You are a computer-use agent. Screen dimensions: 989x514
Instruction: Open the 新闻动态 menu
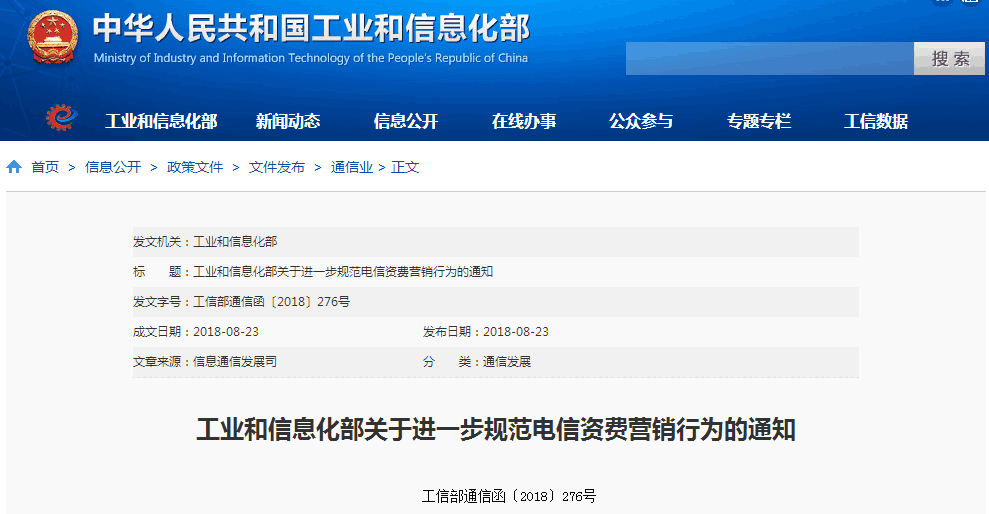point(288,121)
